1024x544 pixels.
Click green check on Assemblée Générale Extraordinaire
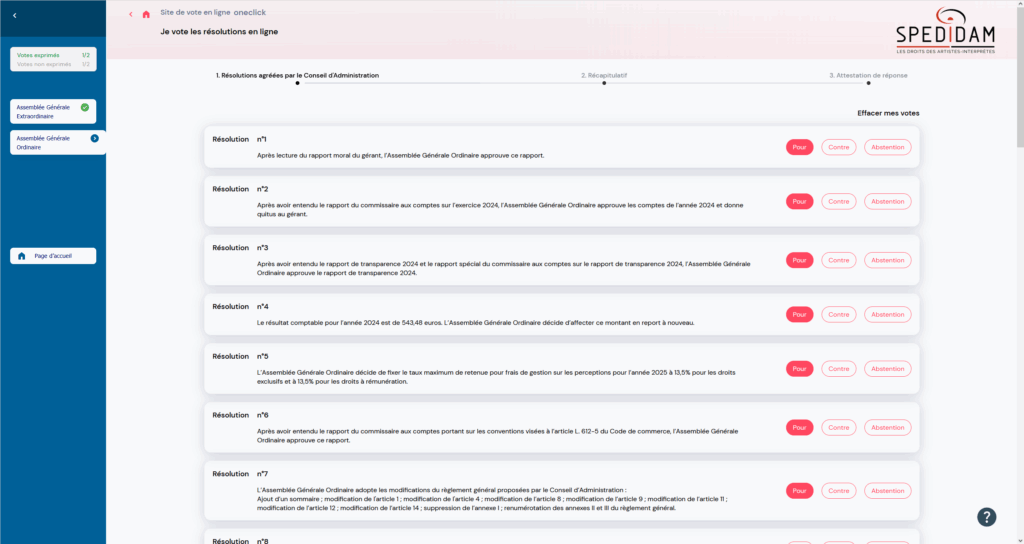click(85, 107)
